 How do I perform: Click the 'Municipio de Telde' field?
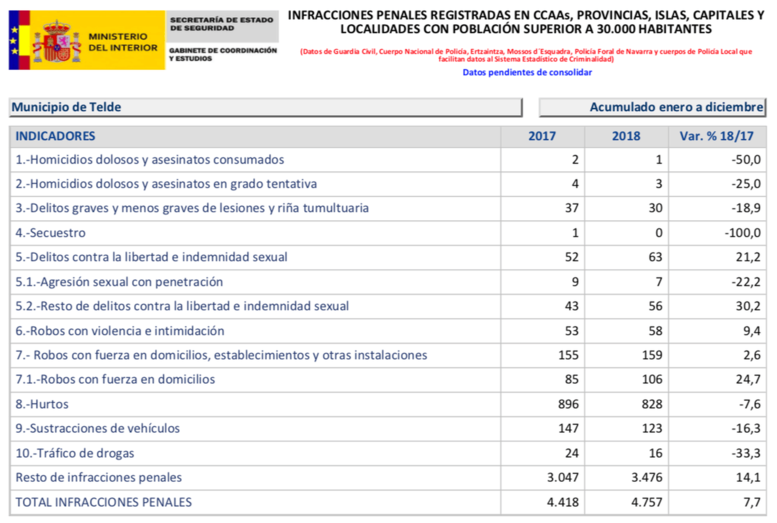click(x=265, y=108)
